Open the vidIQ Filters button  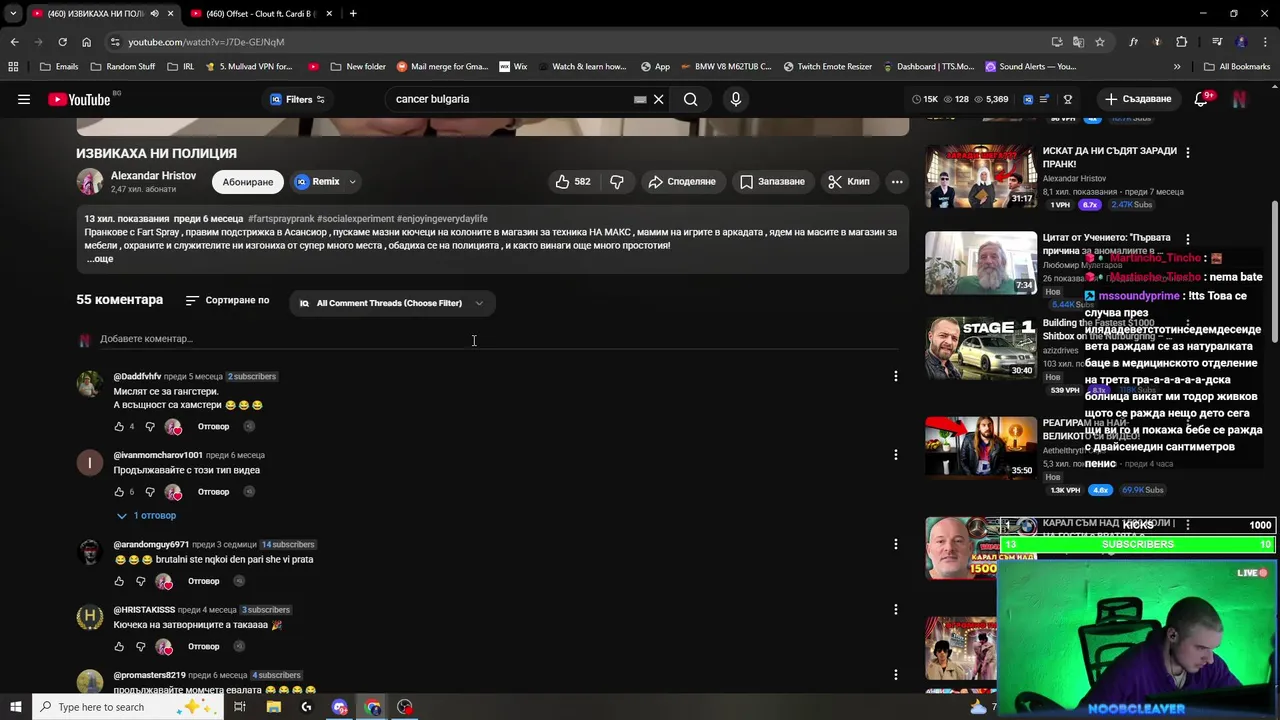click(x=298, y=99)
